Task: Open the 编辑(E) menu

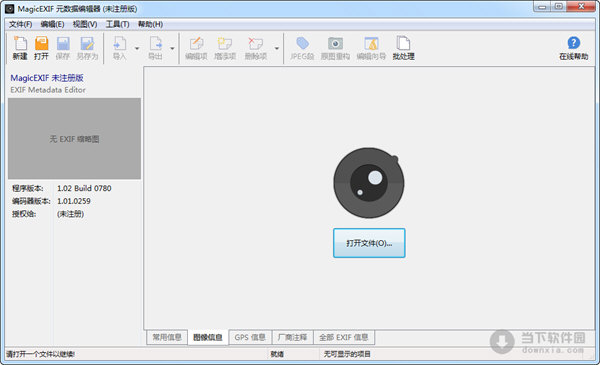Action: [x=52, y=24]
